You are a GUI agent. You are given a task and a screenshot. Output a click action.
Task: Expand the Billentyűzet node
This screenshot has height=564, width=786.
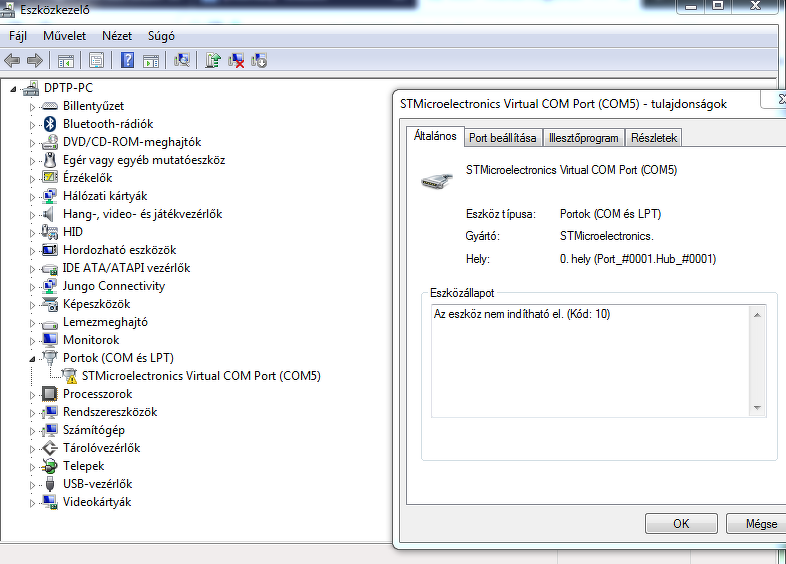32,107
